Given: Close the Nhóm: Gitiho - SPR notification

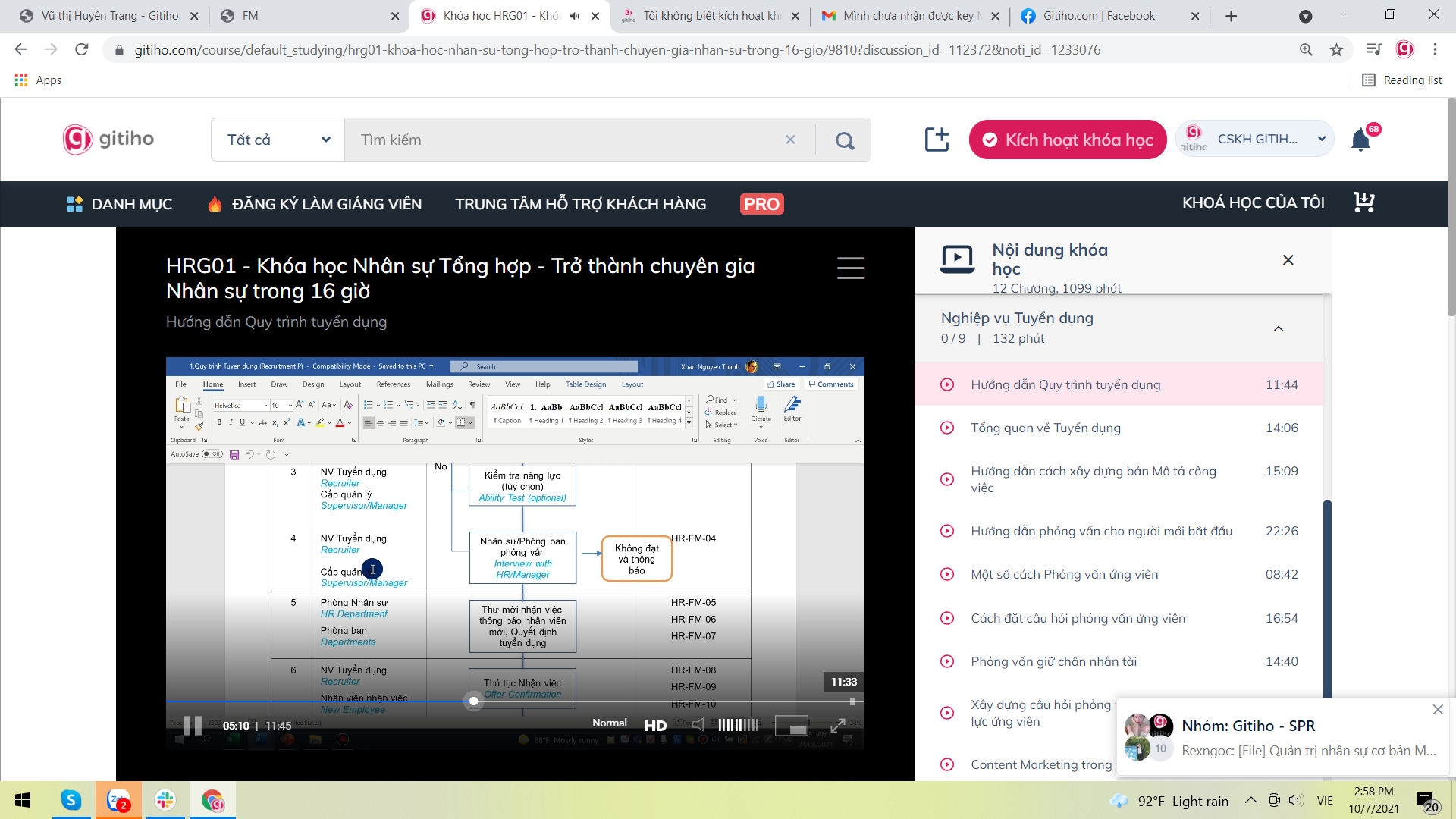Looking at the screenshot, I should click(1438, 710).
